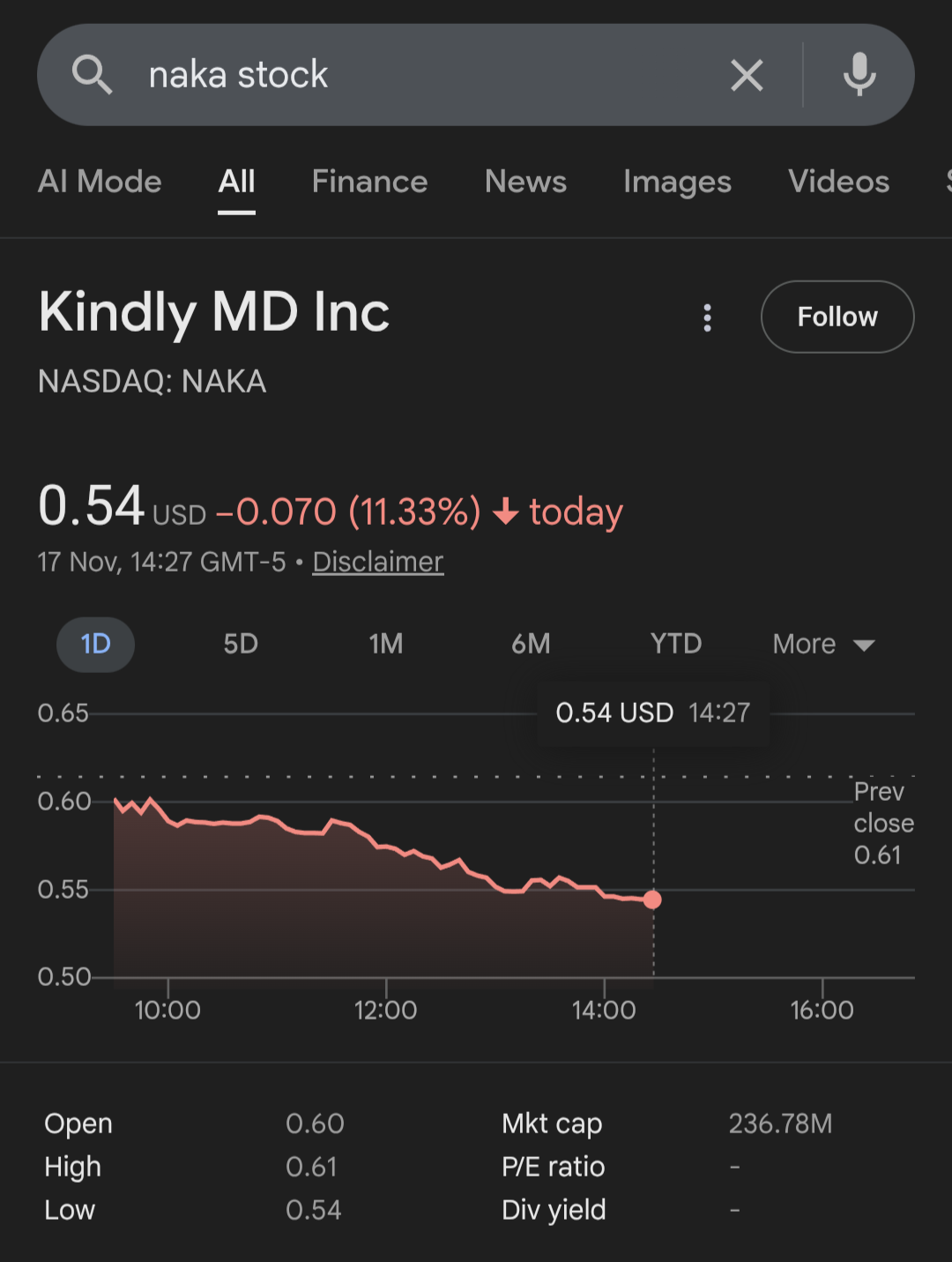Click the naka stock search field
Viewport: 952px width, 1262px height.
pyautogui.click(x=423, y=75)
